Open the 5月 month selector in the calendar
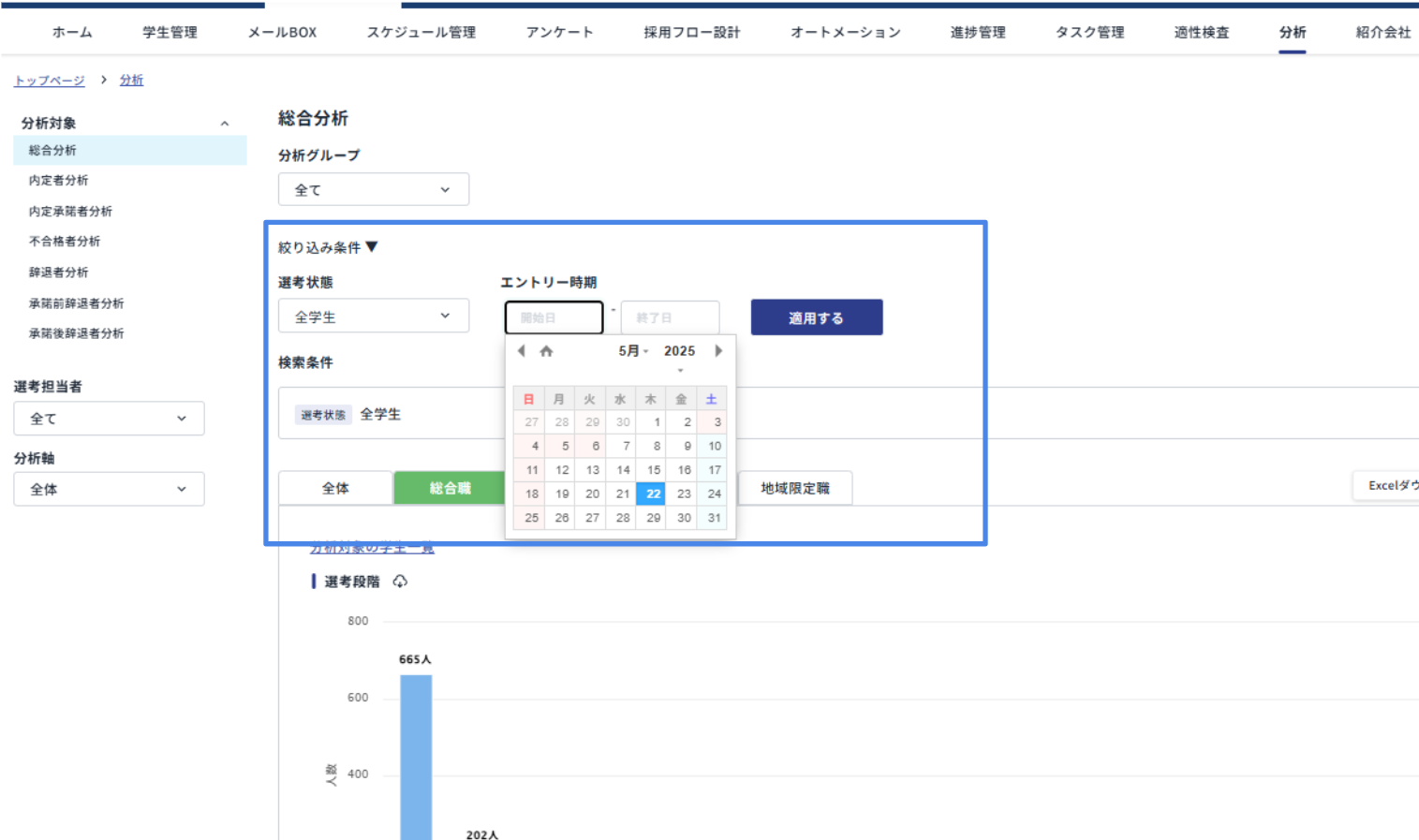 pos(633,350)
